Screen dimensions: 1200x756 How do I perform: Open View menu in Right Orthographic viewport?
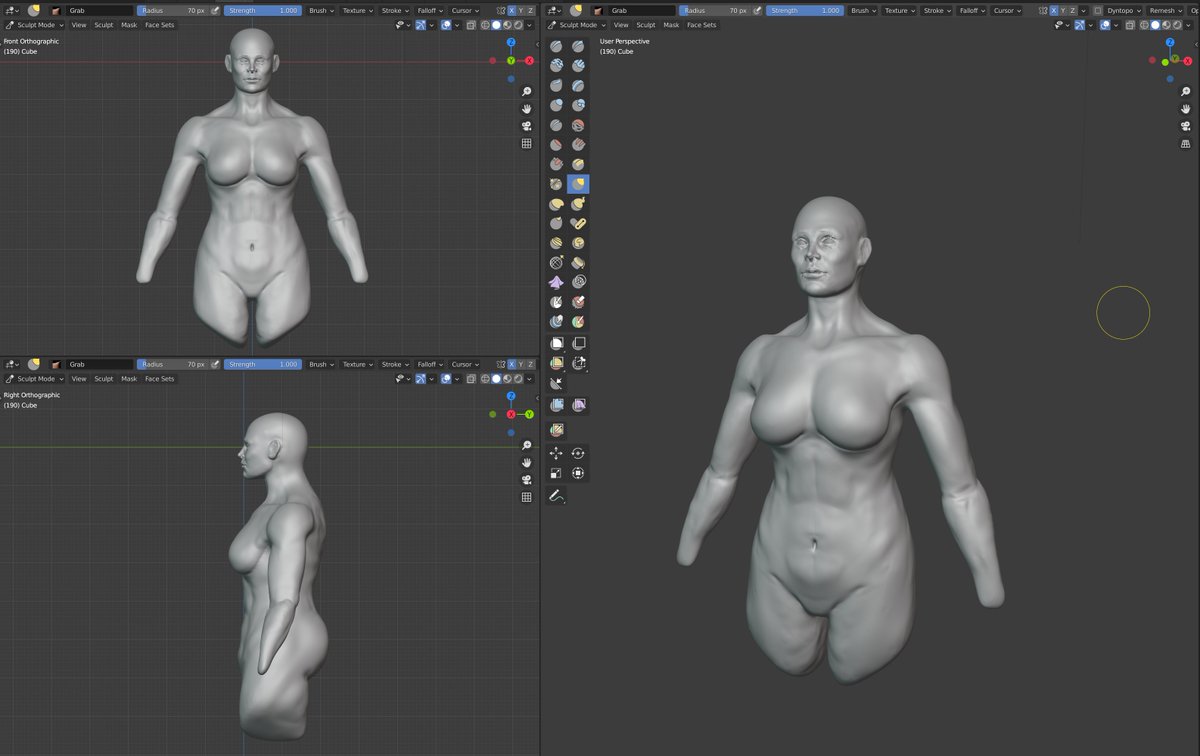pyautogui.click(x=79, y=379)
